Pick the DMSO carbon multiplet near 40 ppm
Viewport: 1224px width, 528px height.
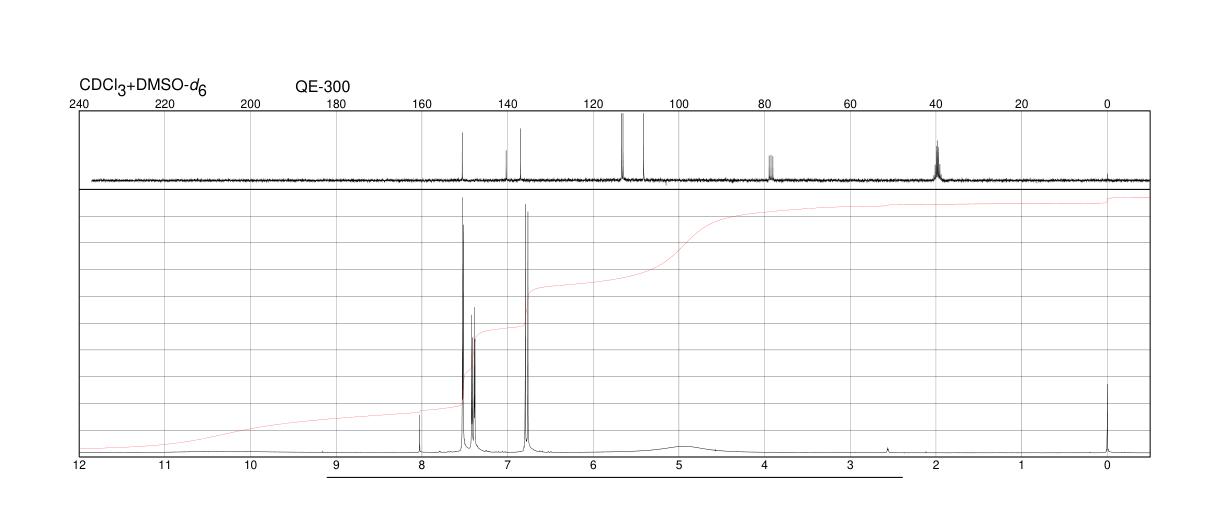click(x=937, y=161)
